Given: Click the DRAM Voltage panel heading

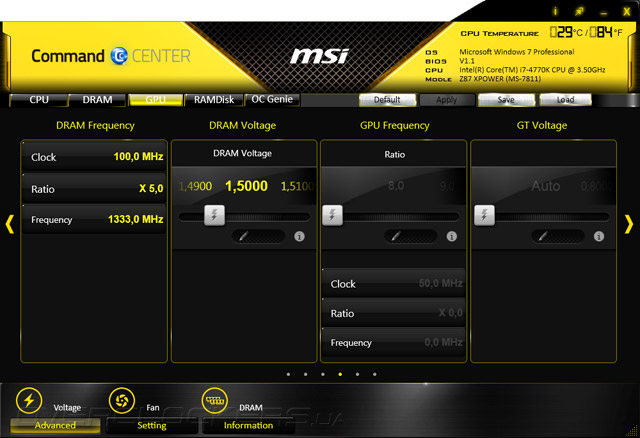Looking at the screenshot, I should [242, 125].
